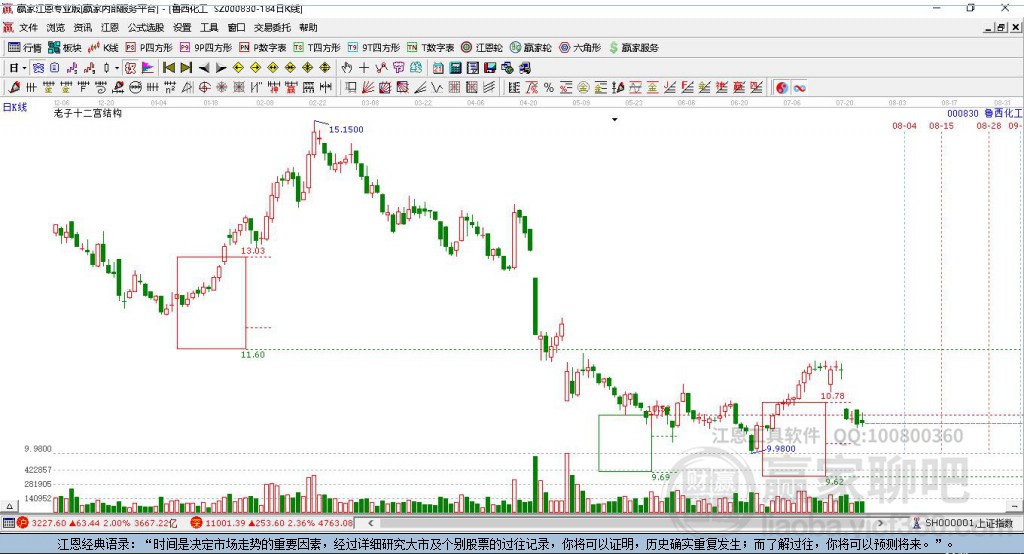This screenshot has width=1024, height=554.
Task: Select the red target circle tool
Action: click(x=204, y=88)
